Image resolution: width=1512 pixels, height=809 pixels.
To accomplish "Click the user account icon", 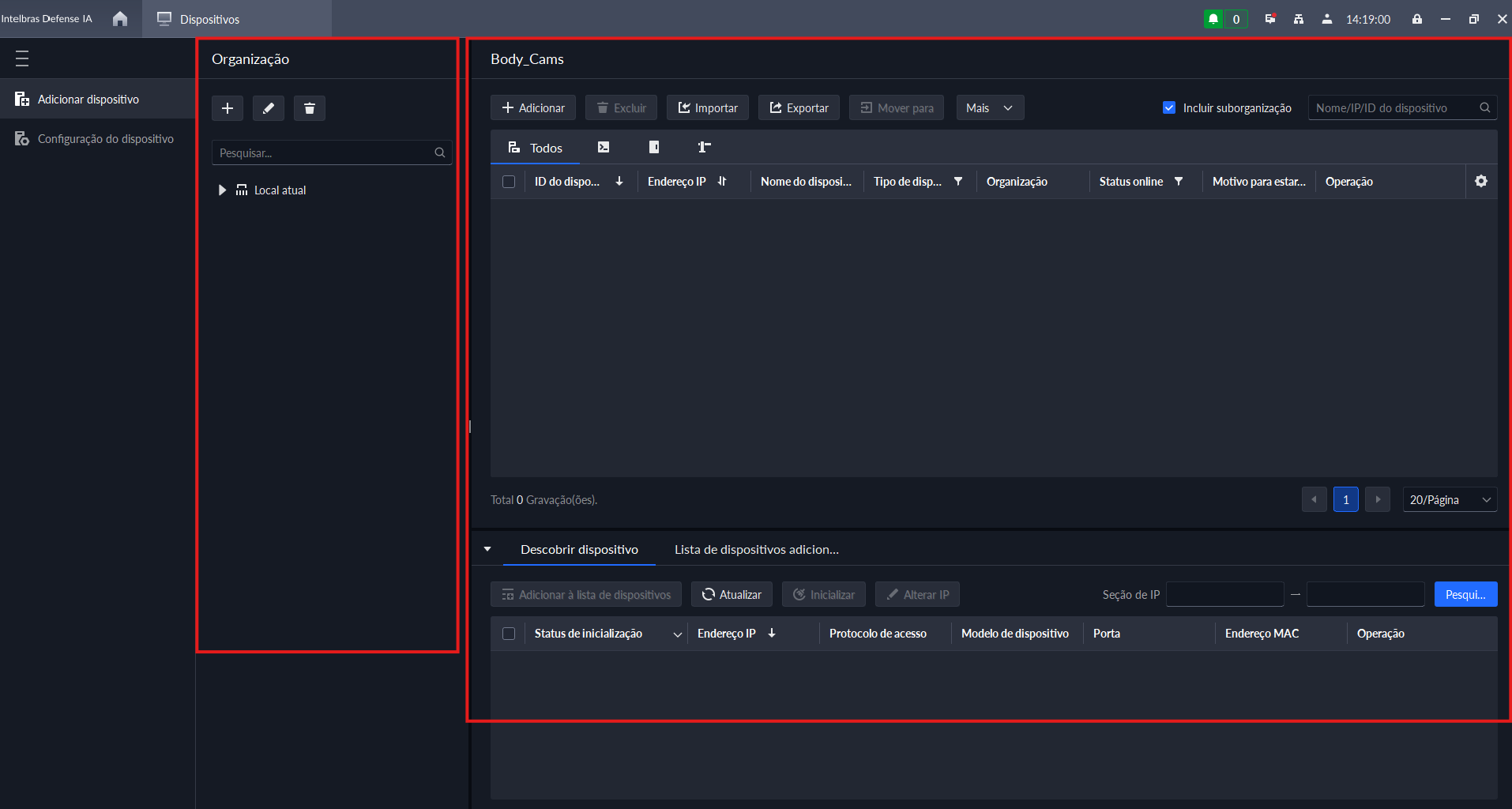I will [x=1327, y=19].
